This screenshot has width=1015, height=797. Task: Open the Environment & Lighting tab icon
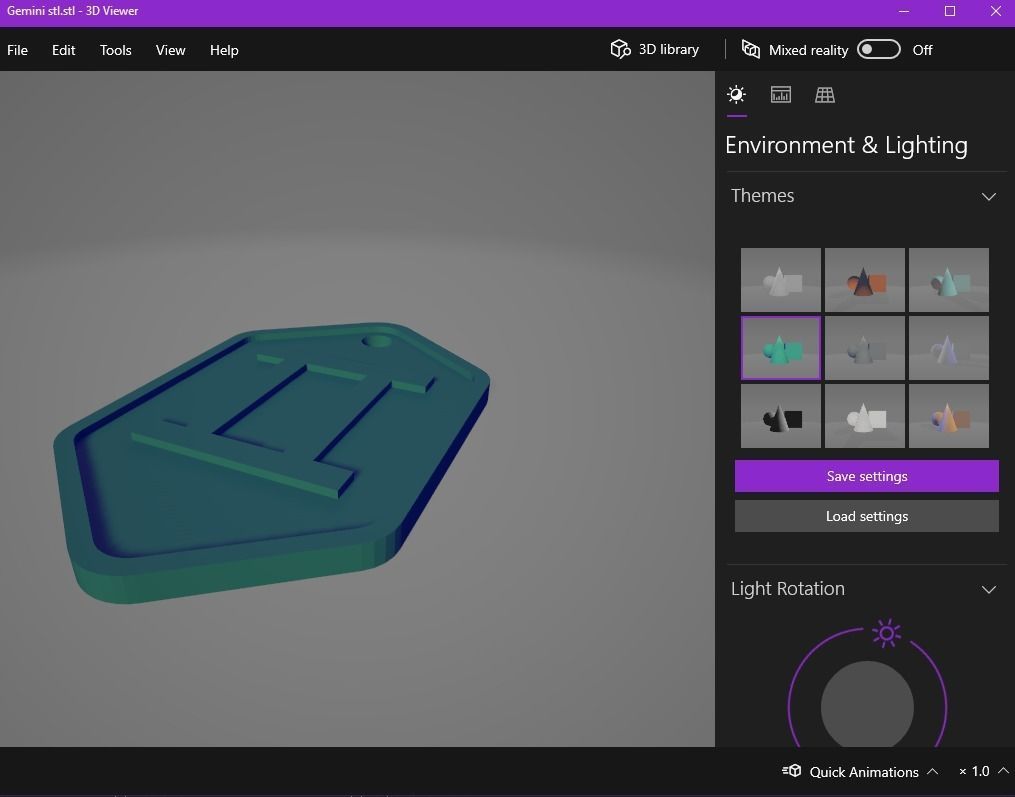(x=736, y=95)
